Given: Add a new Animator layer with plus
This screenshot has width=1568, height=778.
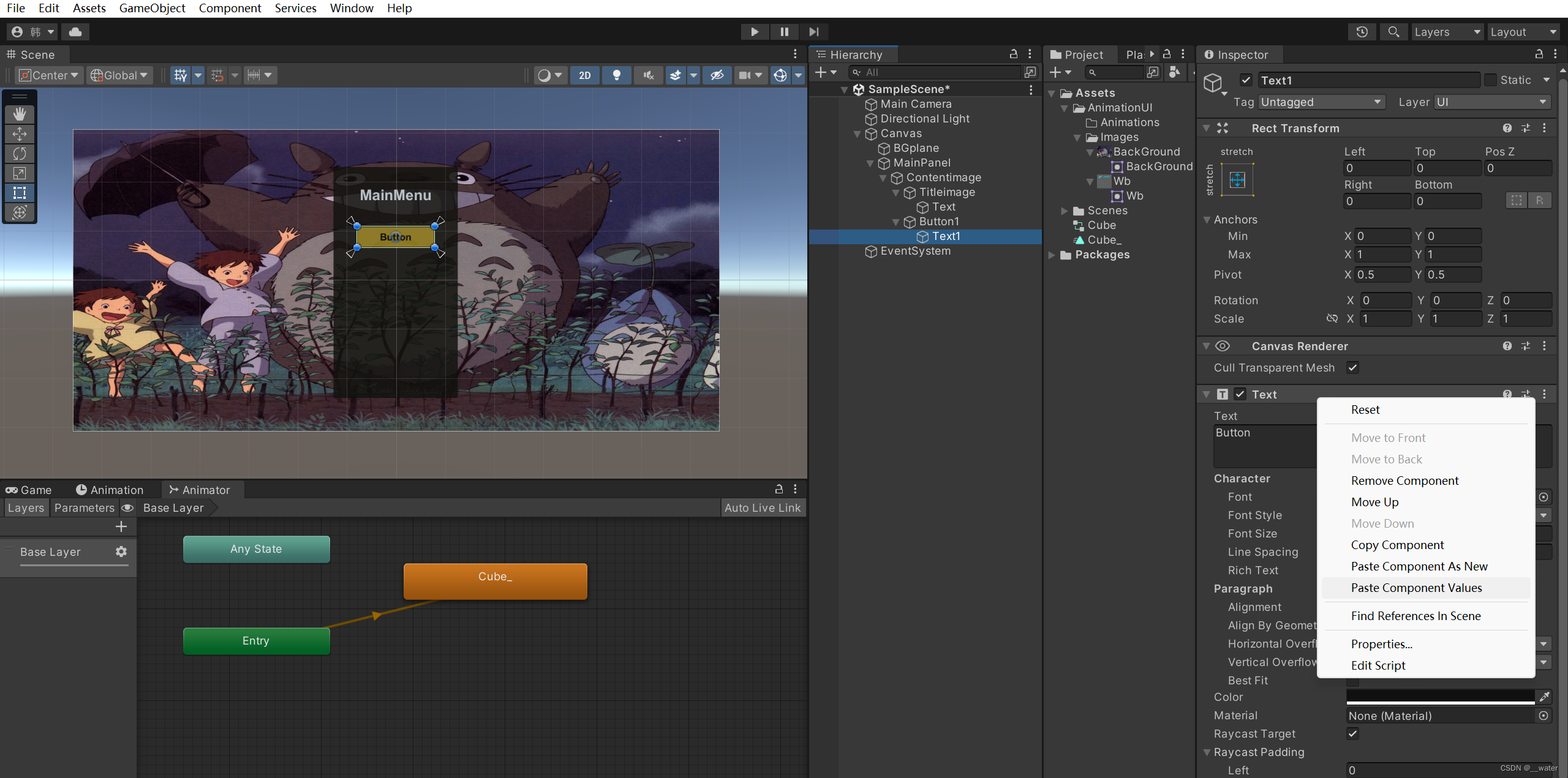Looking at the screenshot, I should point(121,526).
